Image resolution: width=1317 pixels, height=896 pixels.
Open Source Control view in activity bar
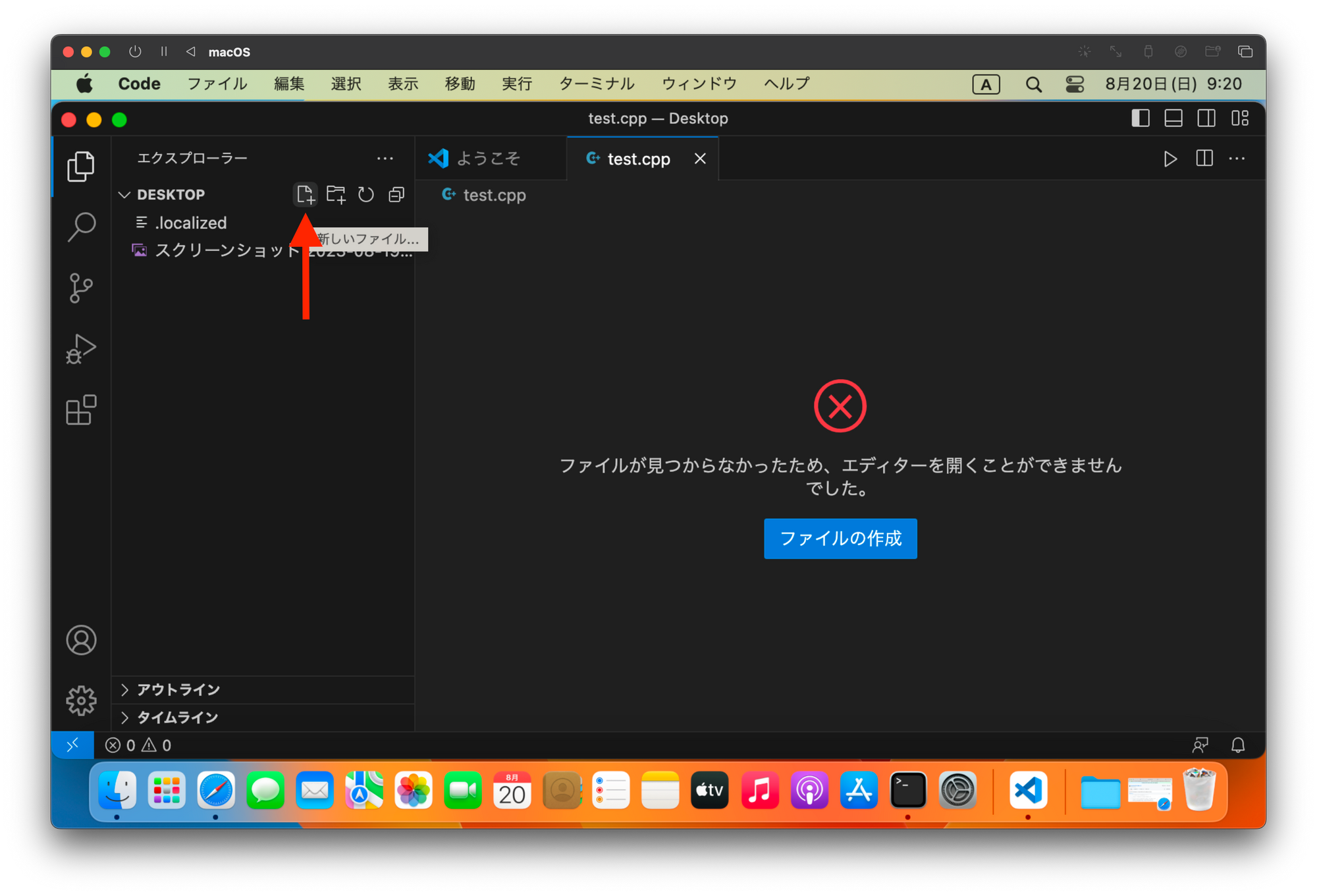pyautogui.click(x=81, y=288)
